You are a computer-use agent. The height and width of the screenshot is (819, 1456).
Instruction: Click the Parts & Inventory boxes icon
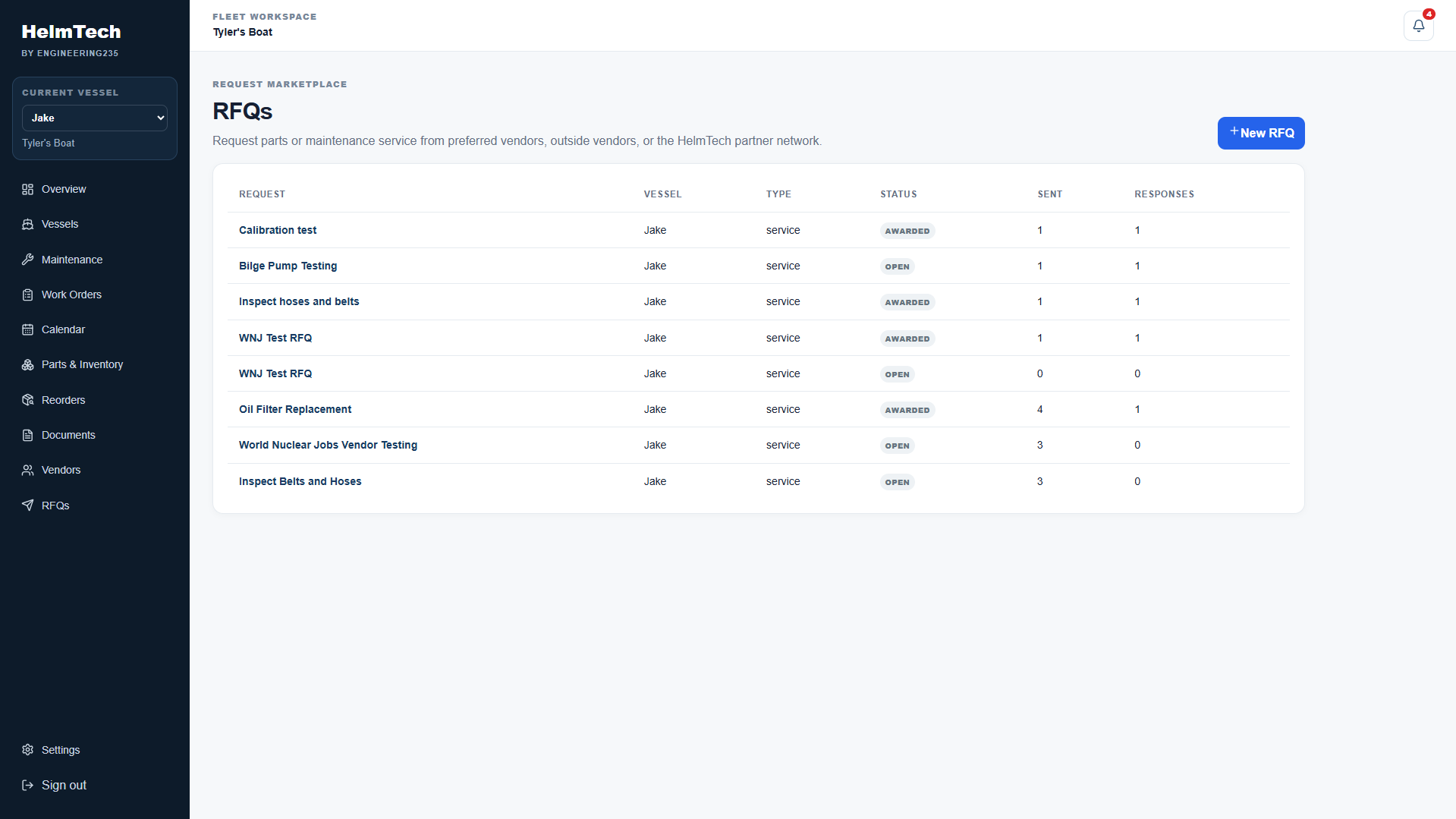pos(28,364)
